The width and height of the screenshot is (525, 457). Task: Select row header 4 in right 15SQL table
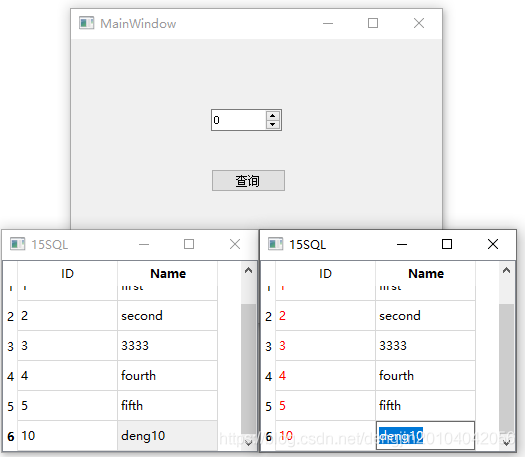click(268, 376)
